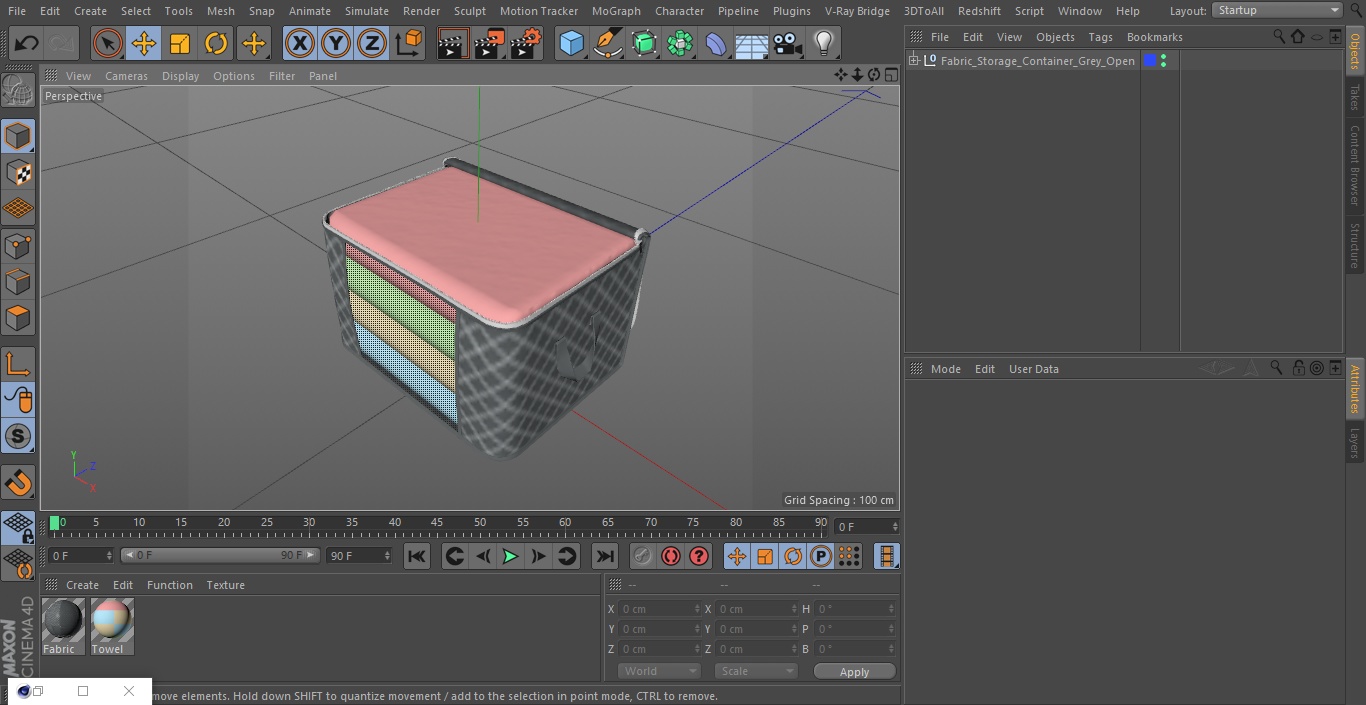Switch to the Content Browser side tab

click(1355, 165)
